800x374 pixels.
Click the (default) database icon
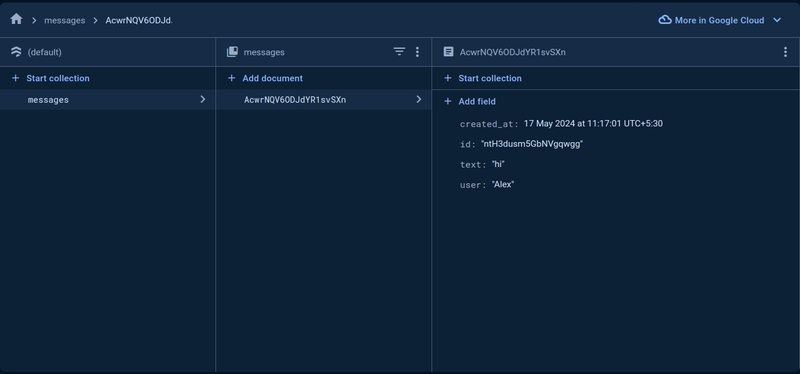pos(16,52)
